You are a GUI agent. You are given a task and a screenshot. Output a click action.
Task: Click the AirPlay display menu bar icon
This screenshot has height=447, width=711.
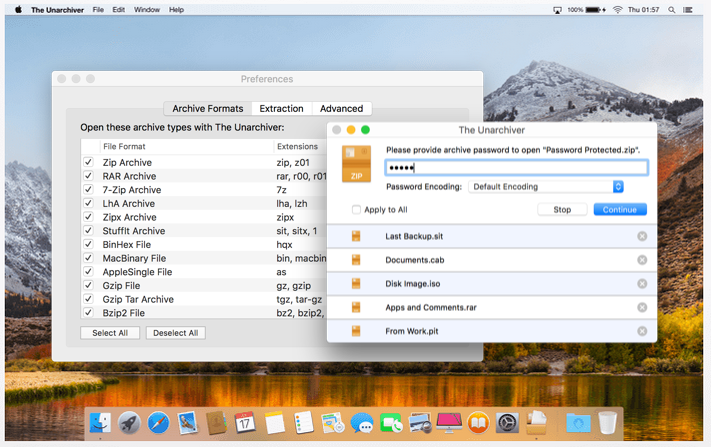click(x=557, y=10)
